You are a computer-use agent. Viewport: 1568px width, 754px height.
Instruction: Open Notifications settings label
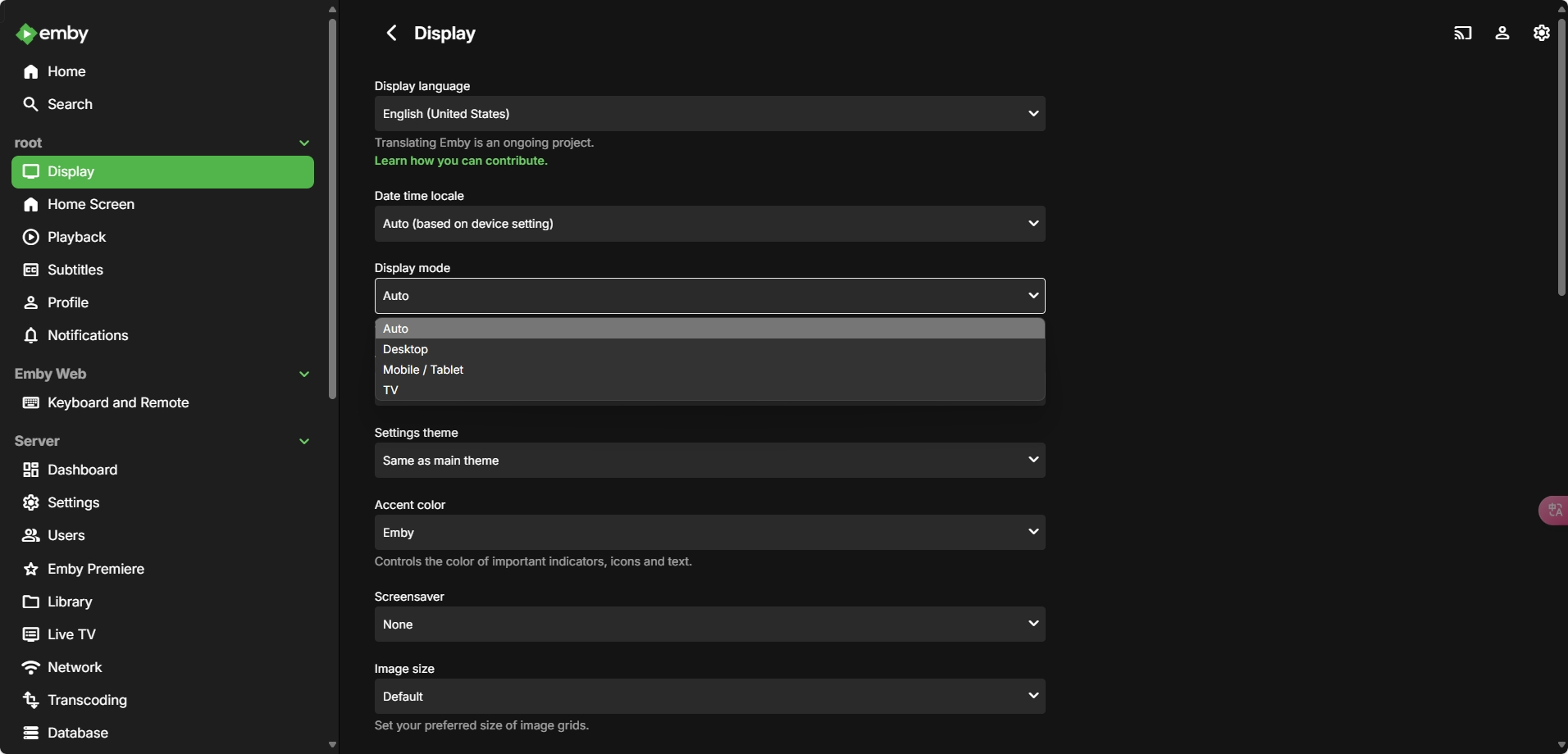click(x=88, y=336)
